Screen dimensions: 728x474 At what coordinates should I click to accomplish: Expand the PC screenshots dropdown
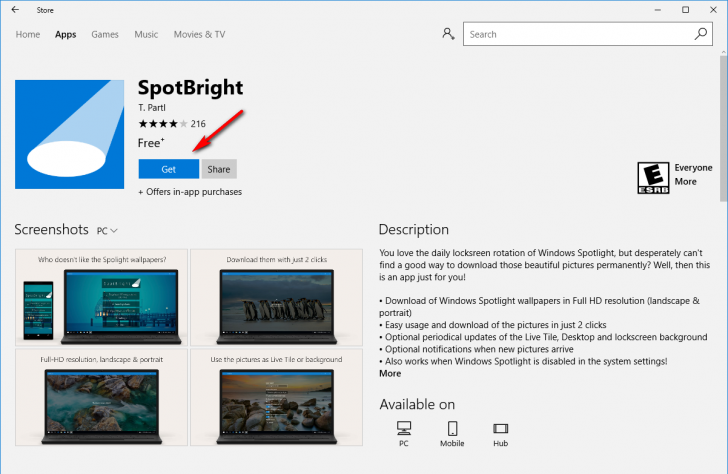click(107, 231)
